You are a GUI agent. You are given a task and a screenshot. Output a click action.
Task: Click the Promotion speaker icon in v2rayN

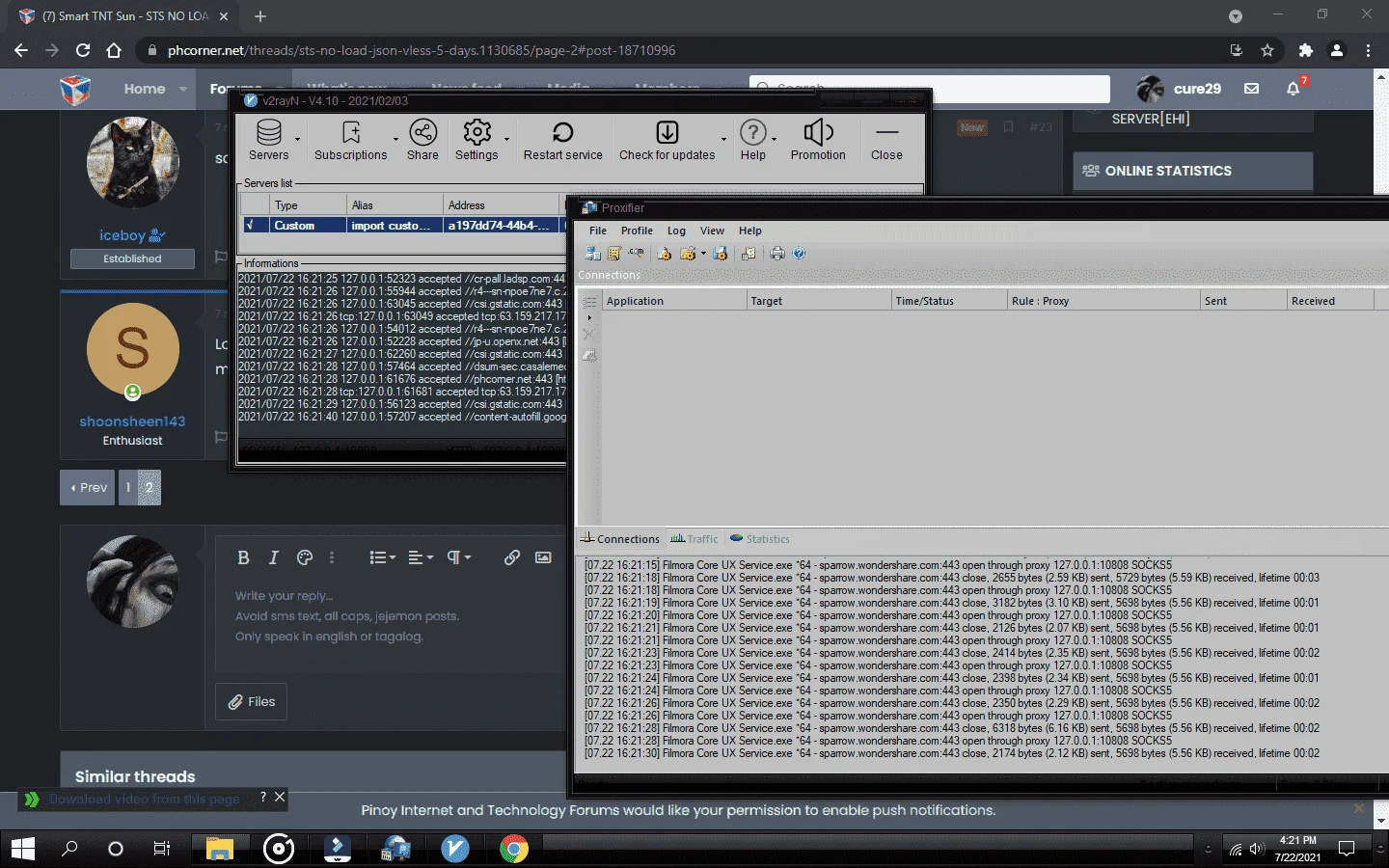818,140
